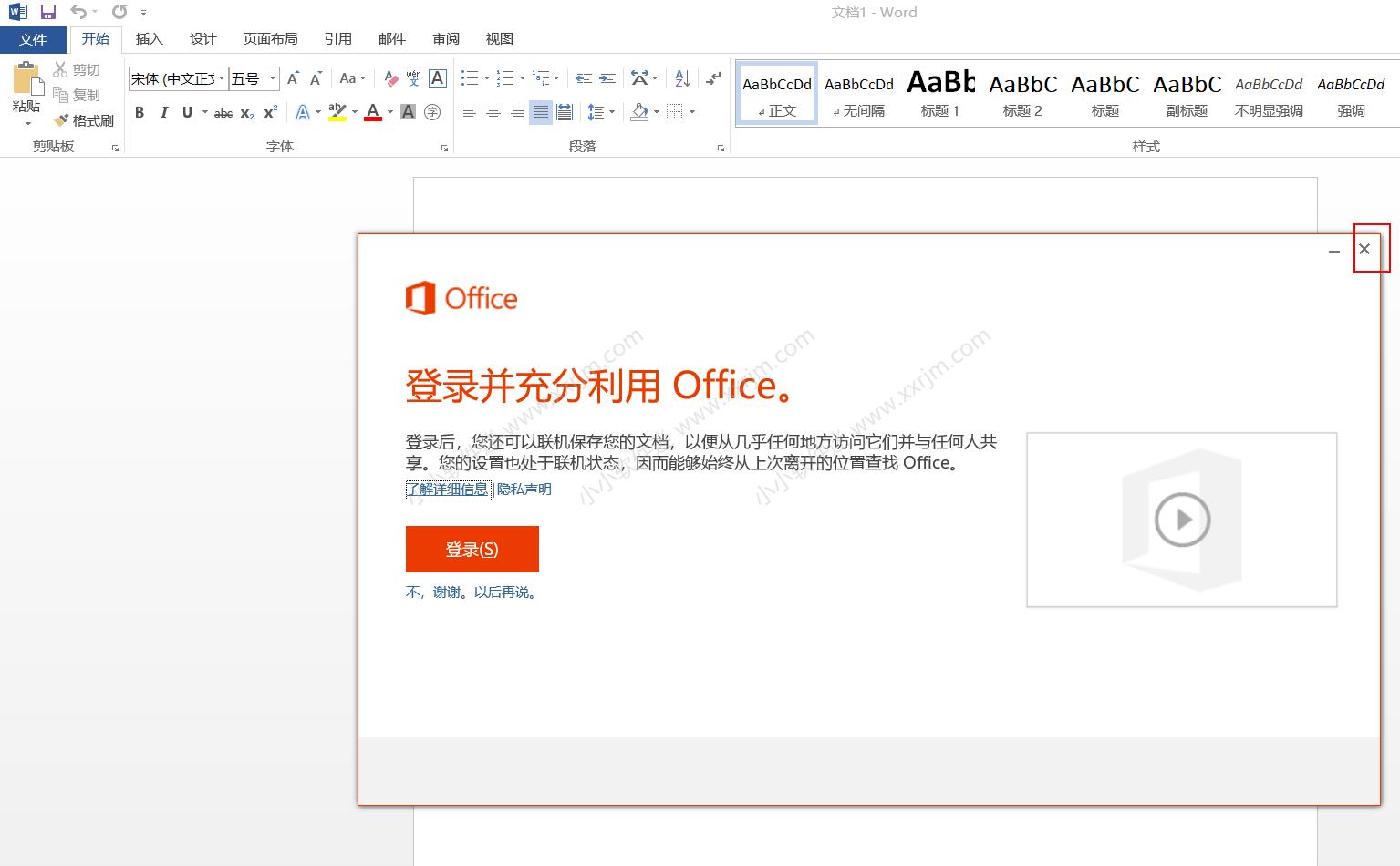The height and width of the screenshot is (866, 1400).
Task: Apply yellow text highlight color
Action: [x=336, y=112]
